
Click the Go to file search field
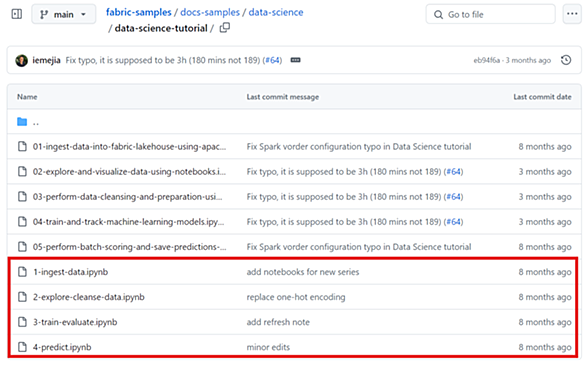[490, 14]
